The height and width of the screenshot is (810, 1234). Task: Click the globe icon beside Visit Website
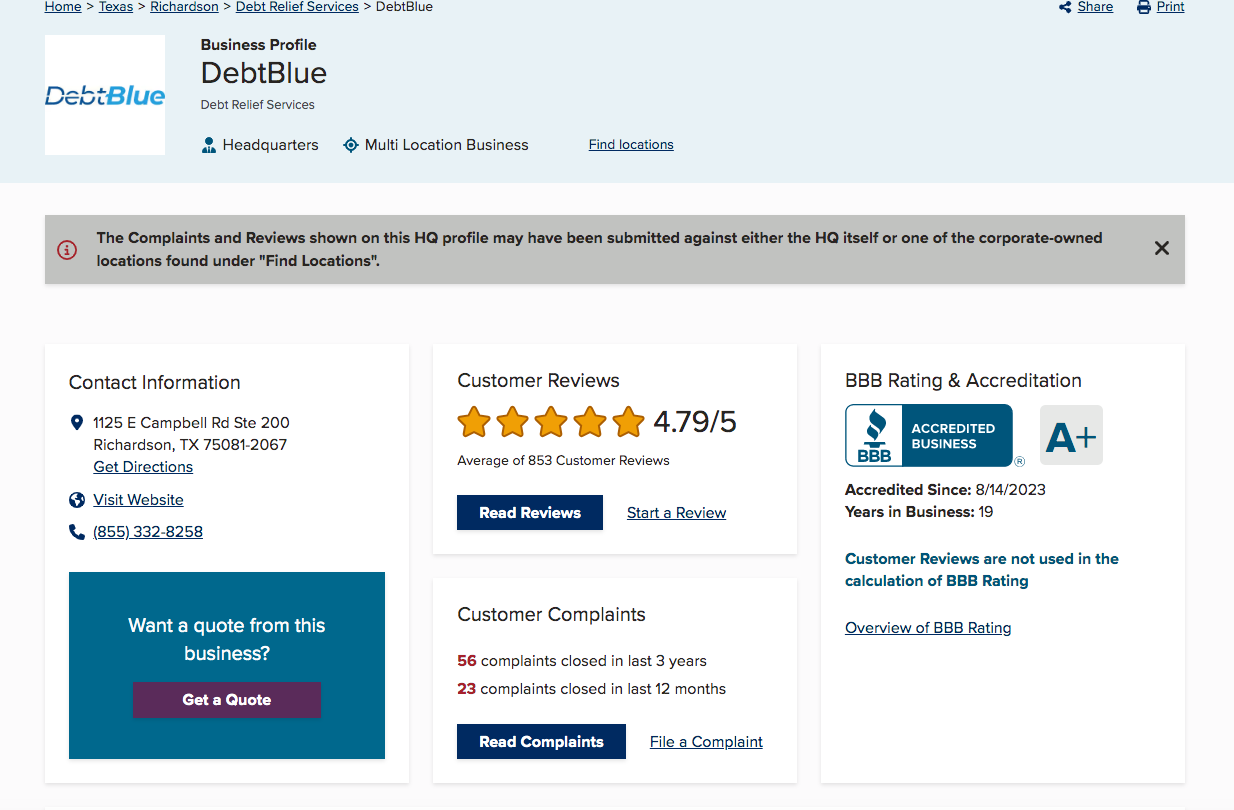click(77, 500)
